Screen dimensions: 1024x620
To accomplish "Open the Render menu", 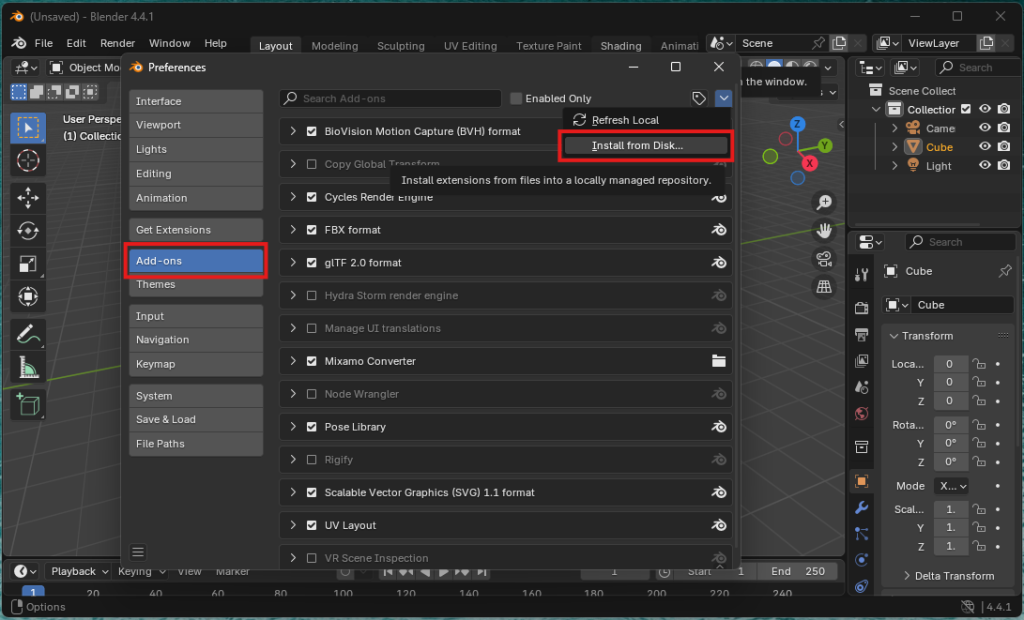I will click(118, 43).
